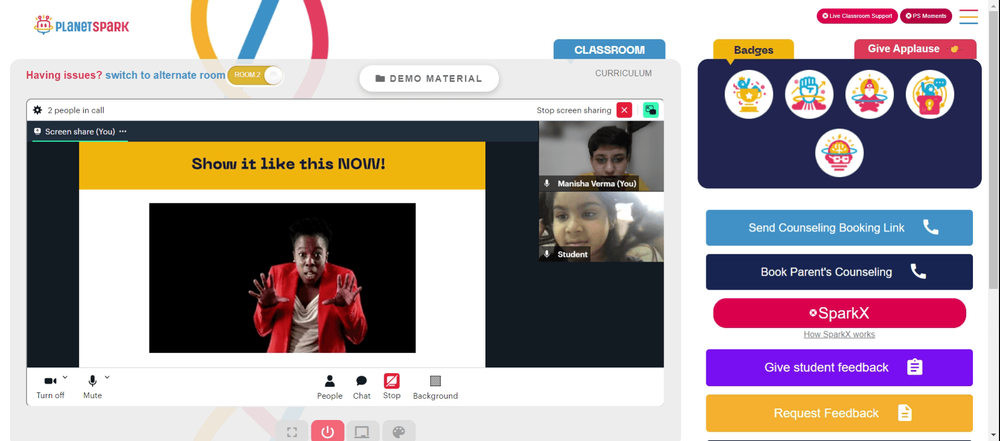Image resolution: width=1000 pixels, height=441 pixels.
Task: Open the People participants panel
Action: pos(330,387)
